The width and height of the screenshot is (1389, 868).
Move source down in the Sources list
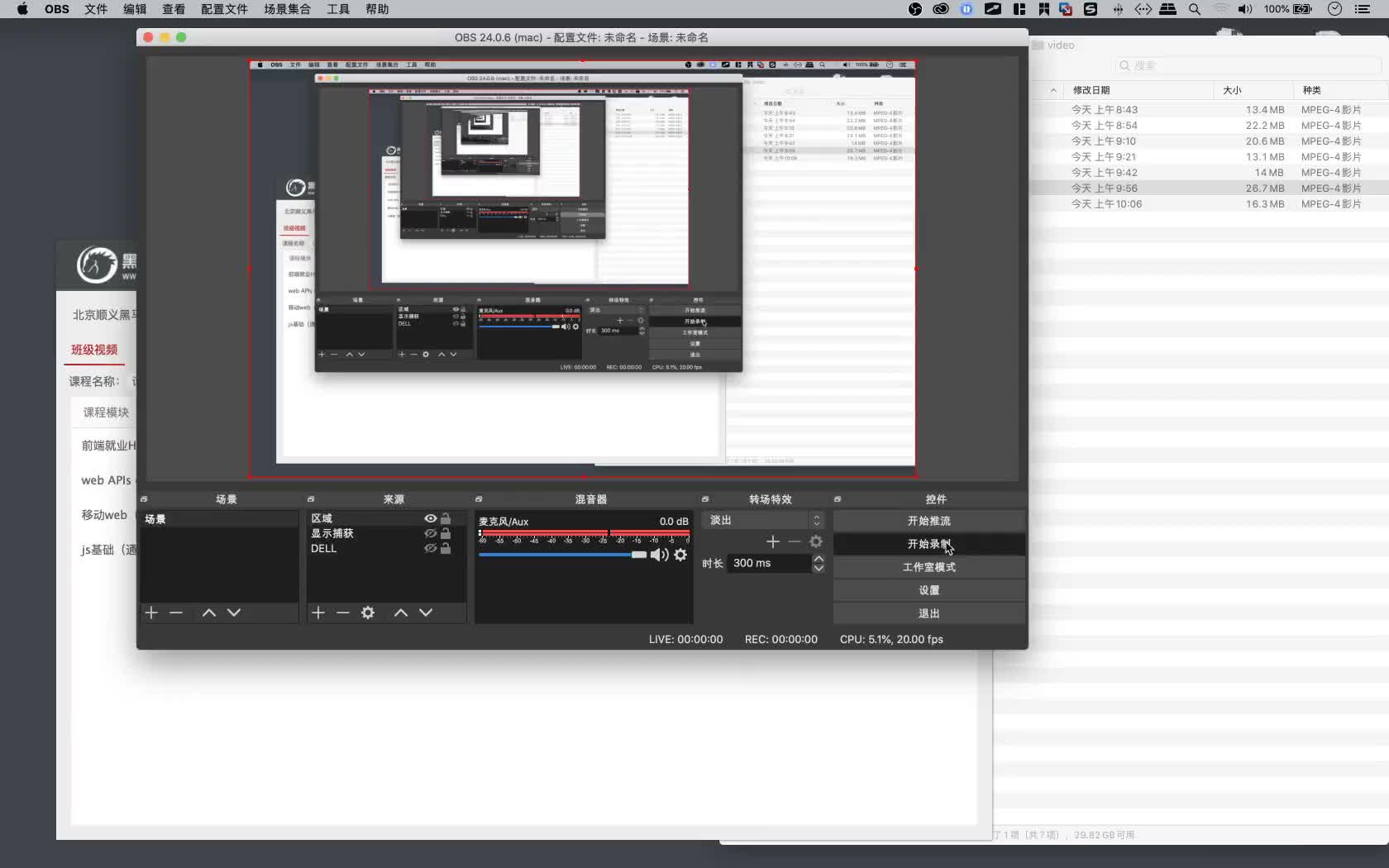pyautogui.click(x=426, y=613)
